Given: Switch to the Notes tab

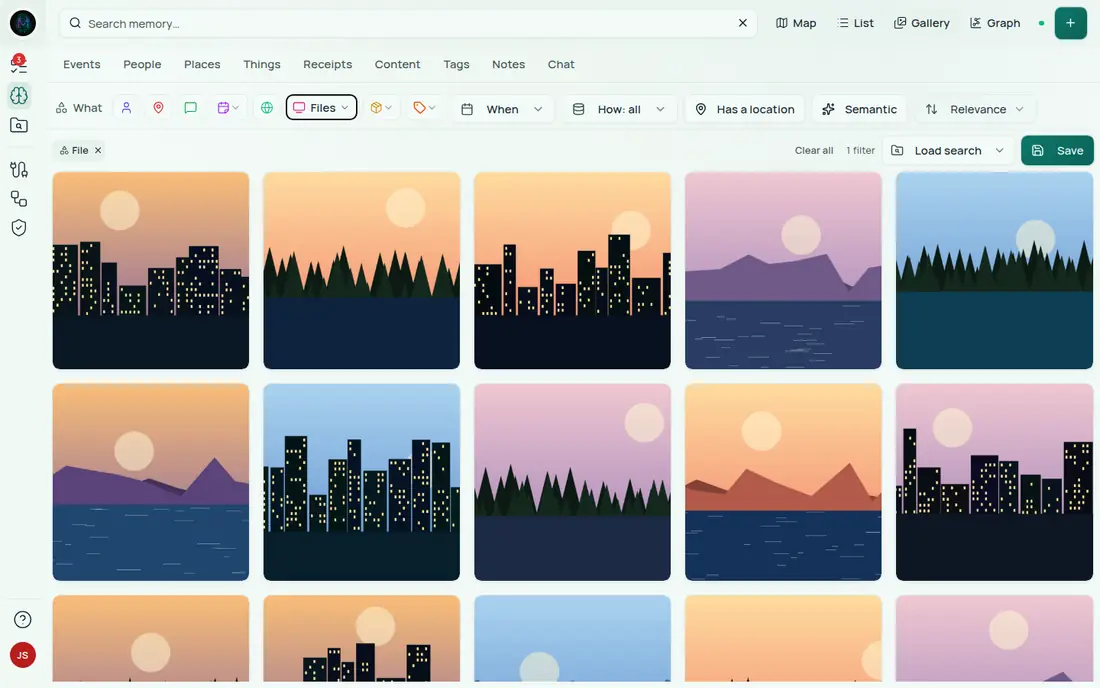Looking at the screenshot, I should 509,64.
